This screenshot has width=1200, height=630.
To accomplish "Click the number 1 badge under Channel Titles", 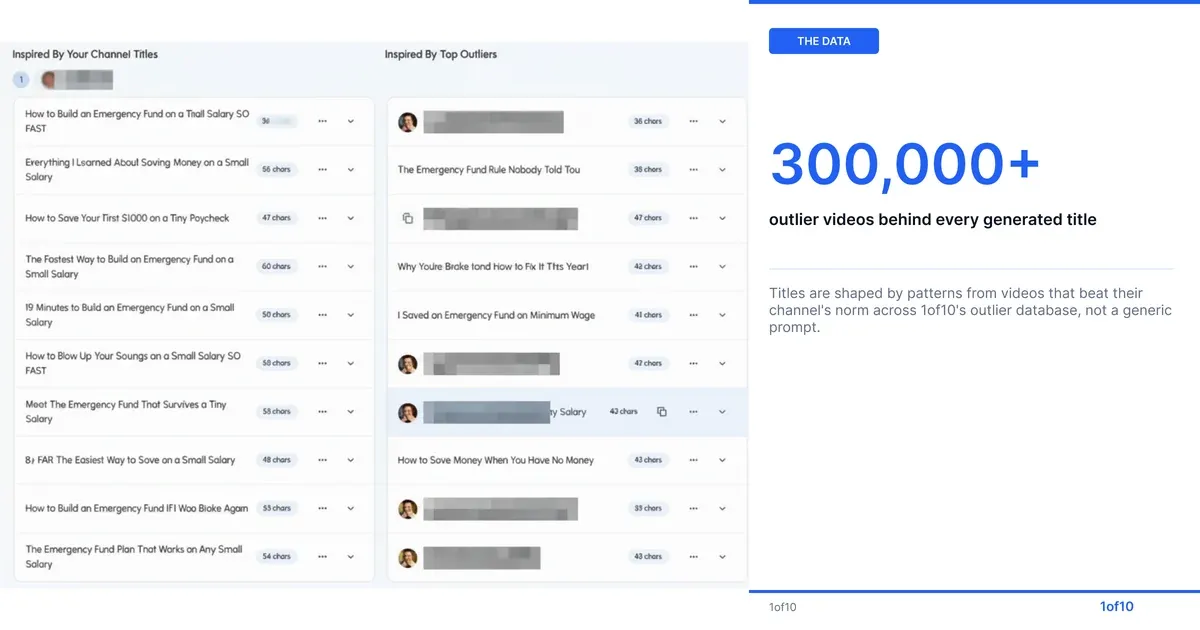I will (21, 80).
